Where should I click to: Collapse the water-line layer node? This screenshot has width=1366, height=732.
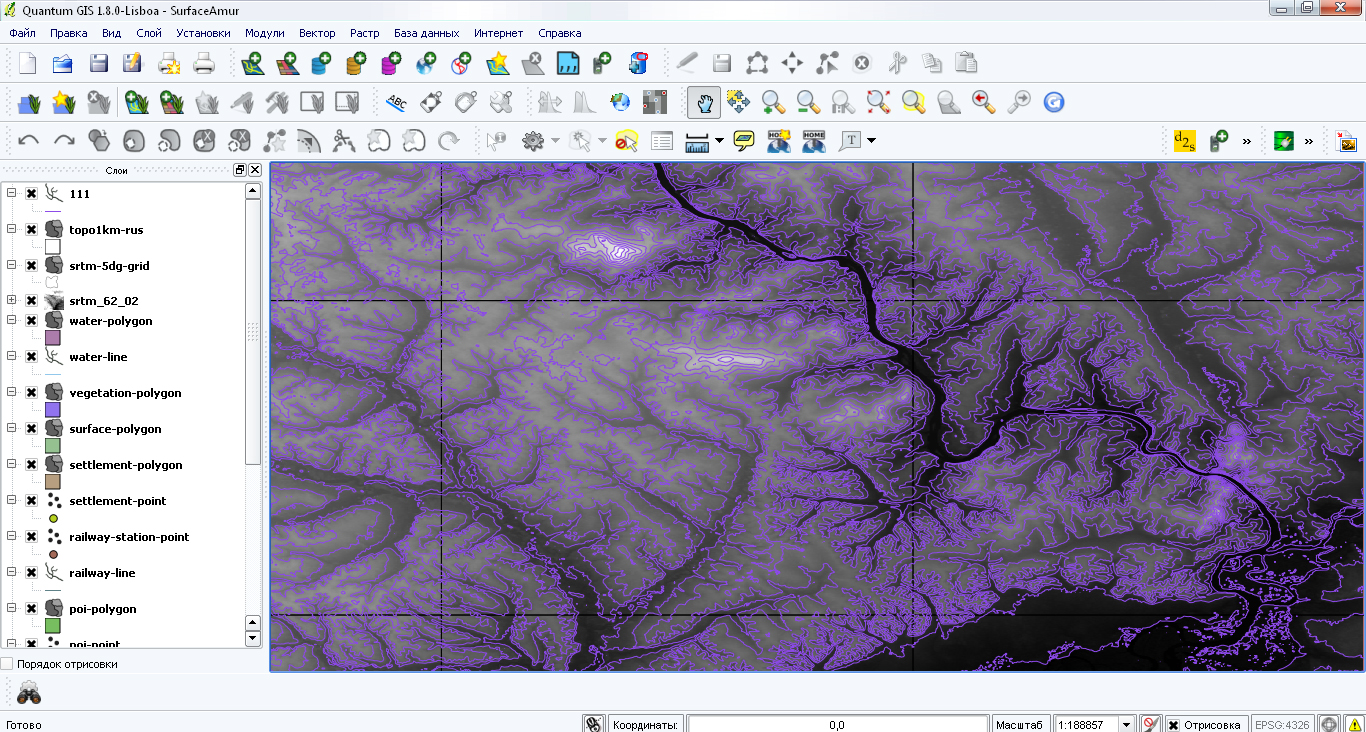[11, 356]
